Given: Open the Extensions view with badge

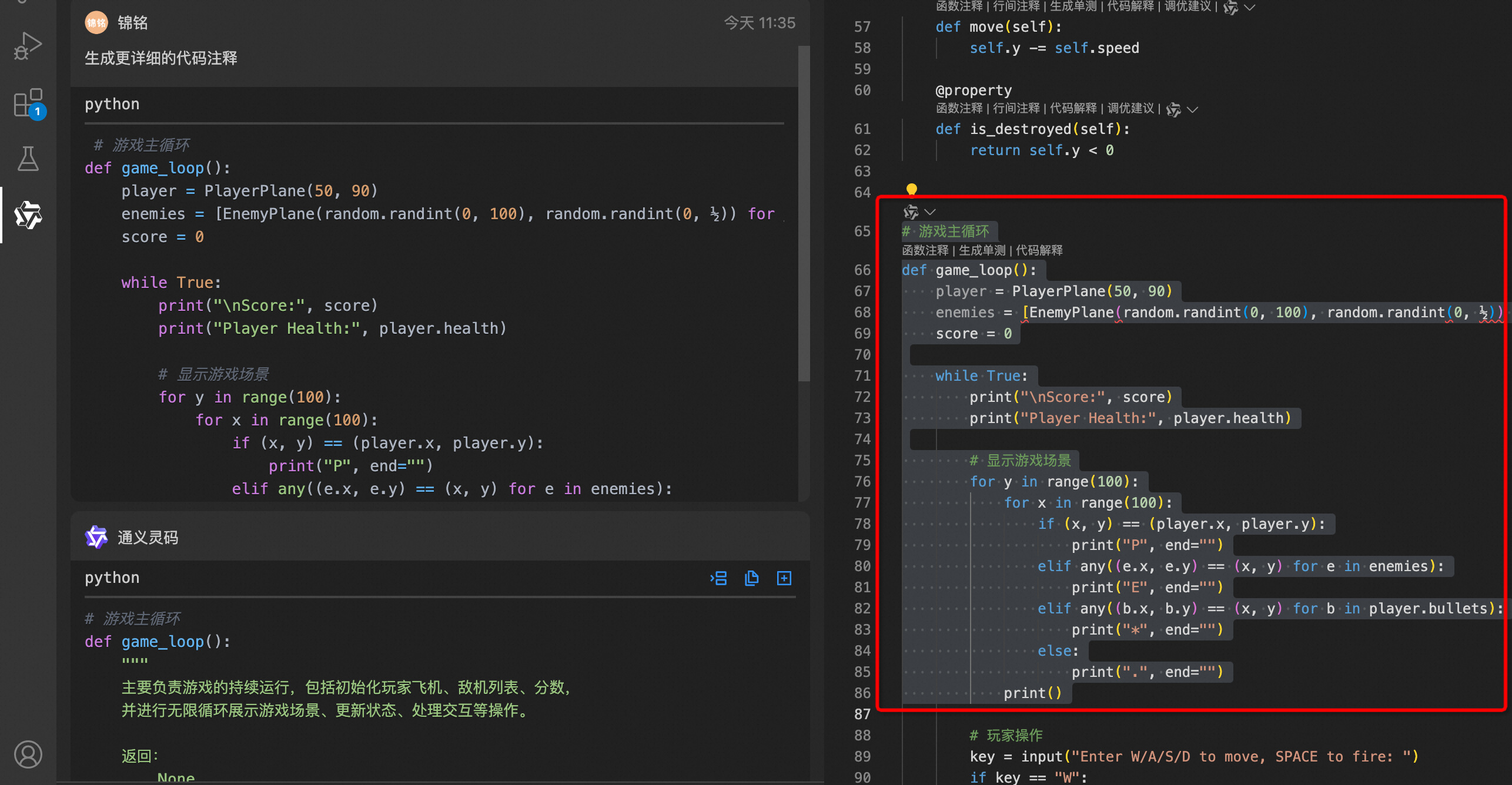Looking at the screenshot, I should [x=28, y=103].
